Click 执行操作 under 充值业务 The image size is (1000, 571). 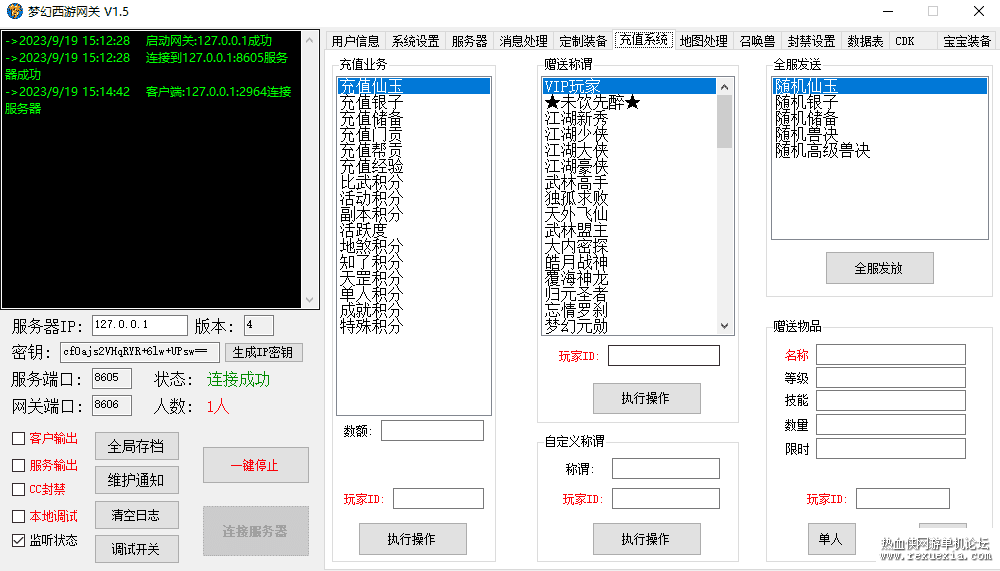(413, 539)
